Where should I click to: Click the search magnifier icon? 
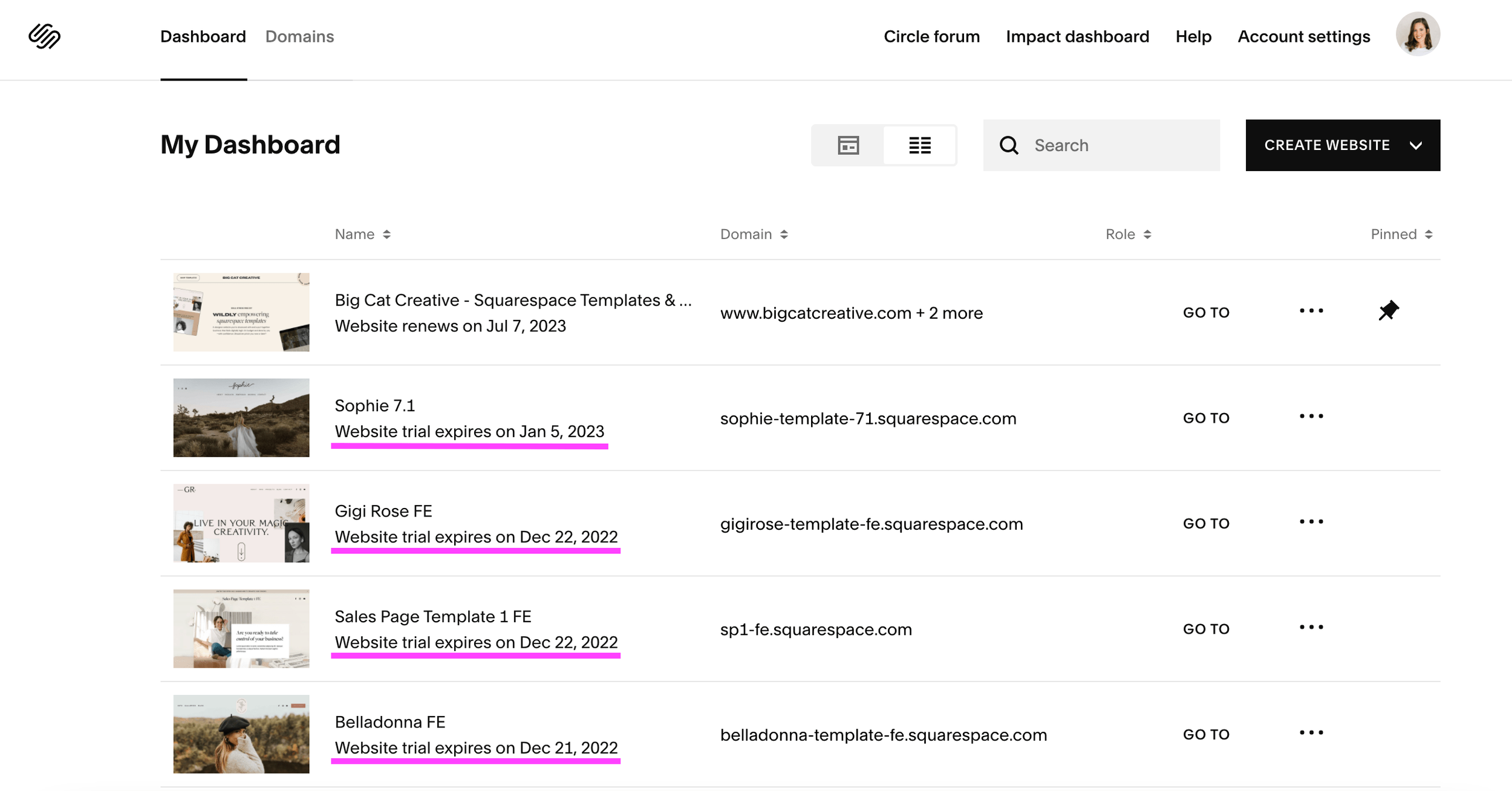coord(1009,145)
